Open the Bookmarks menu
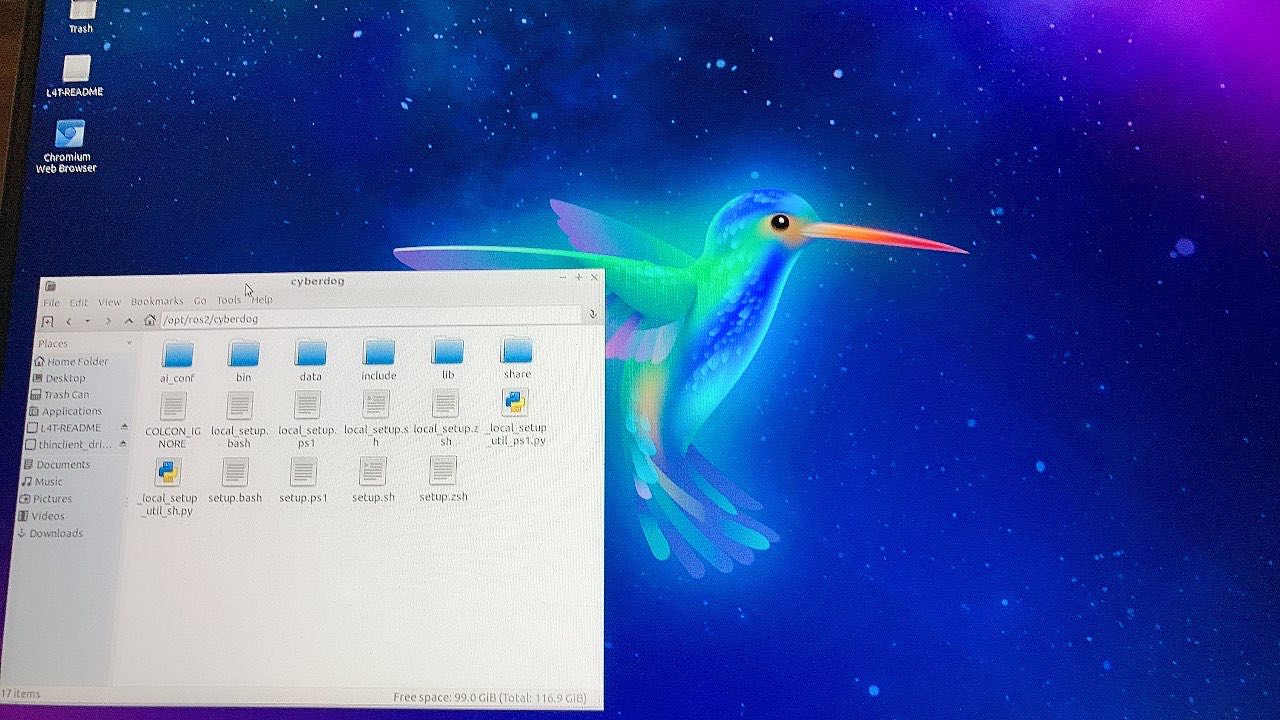 157,301
